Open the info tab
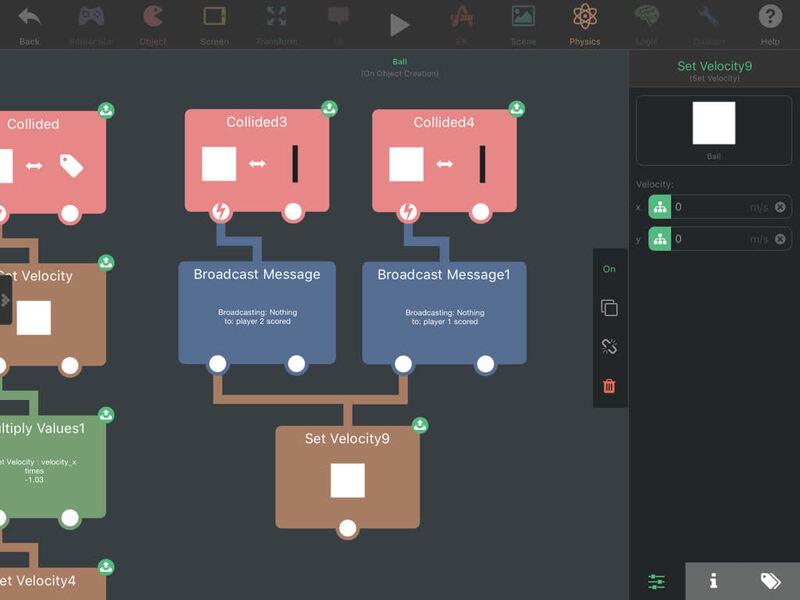This screenshot has height=600, width=800. point(713,581)
